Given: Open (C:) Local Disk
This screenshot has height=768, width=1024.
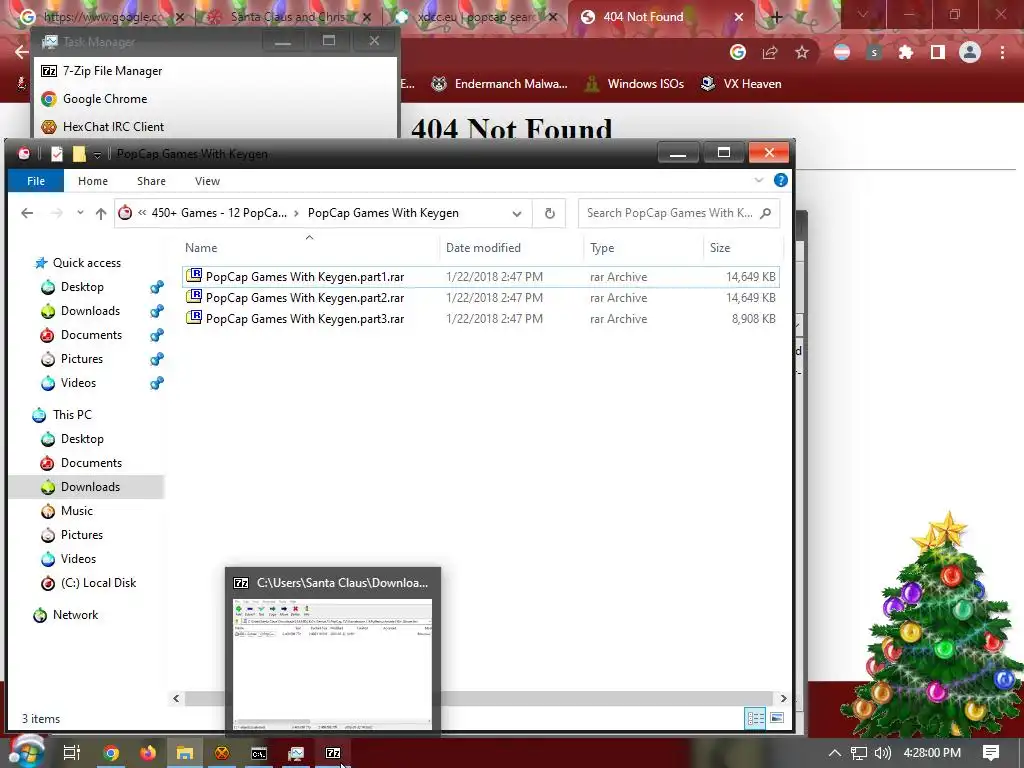Looking at the screenshot, I should [x=98, y=583].
